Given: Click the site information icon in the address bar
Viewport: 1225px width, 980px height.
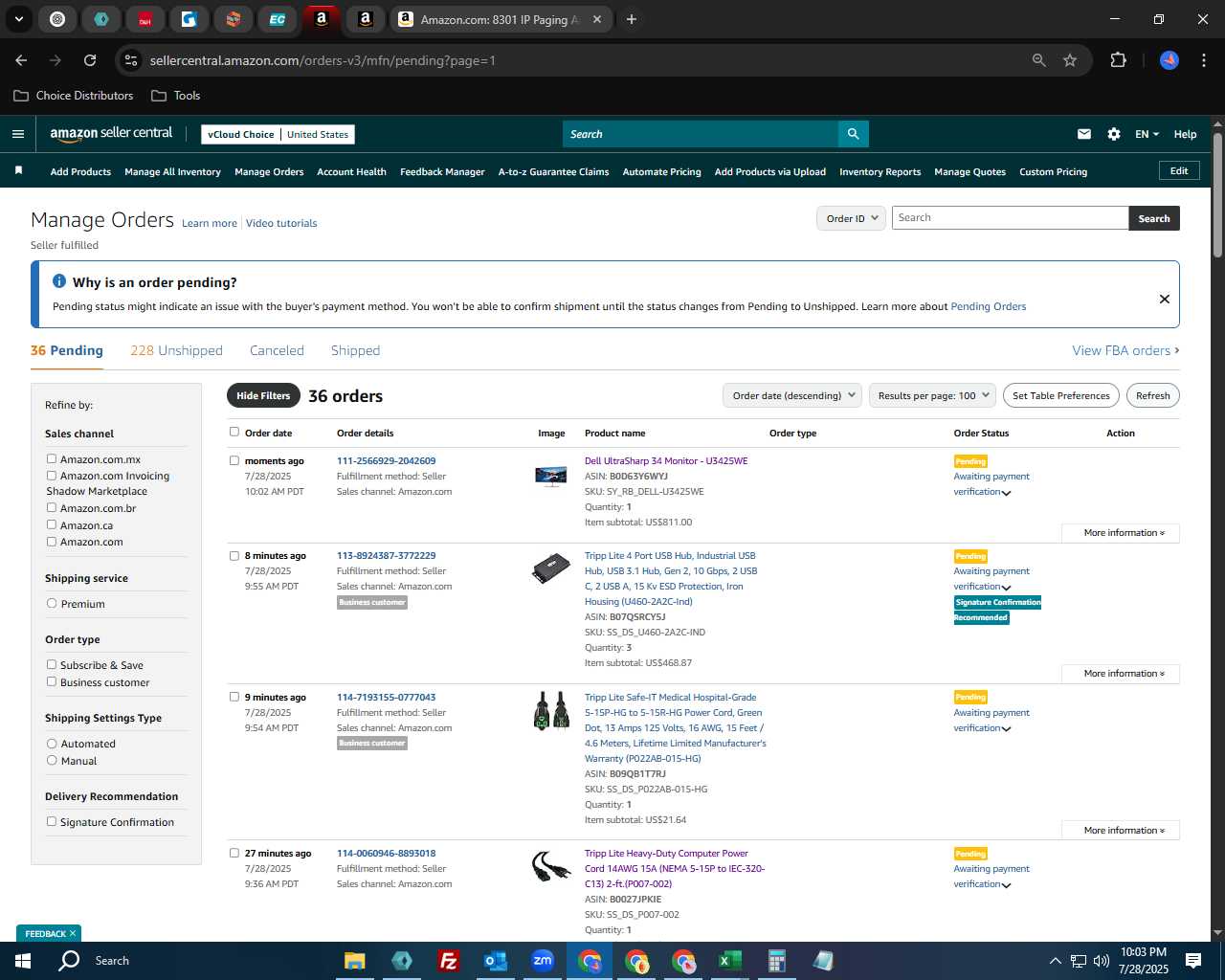Looking at the screenshot, I should coord(131,60).
